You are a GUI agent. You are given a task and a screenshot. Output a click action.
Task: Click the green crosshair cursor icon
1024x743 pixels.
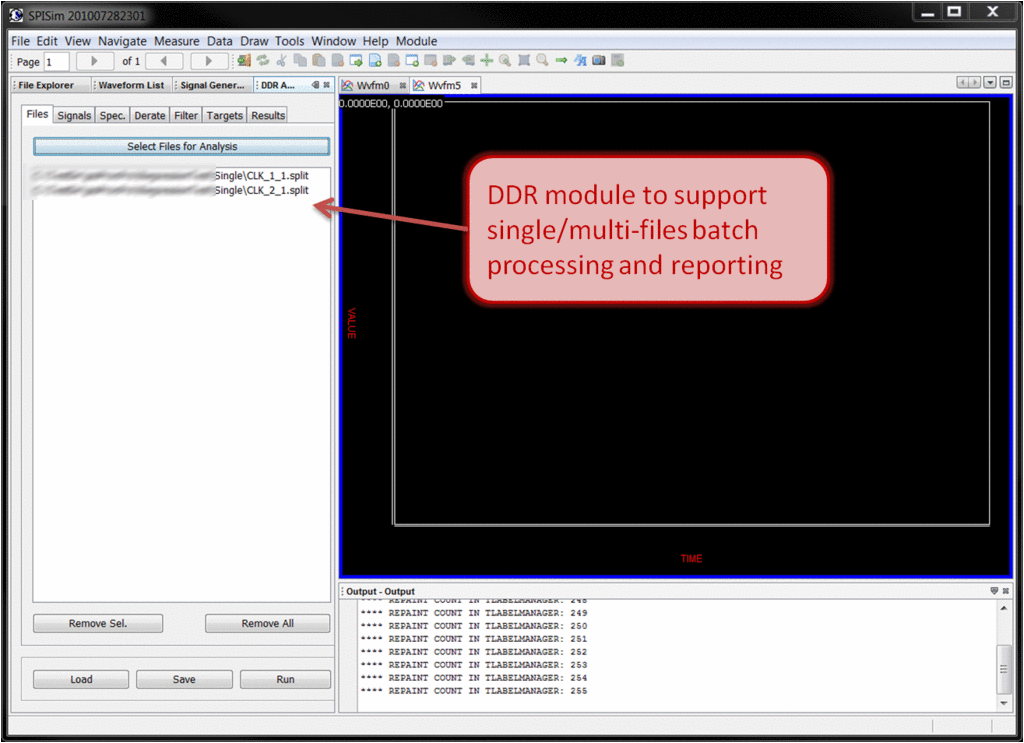[x=487, y=61]
